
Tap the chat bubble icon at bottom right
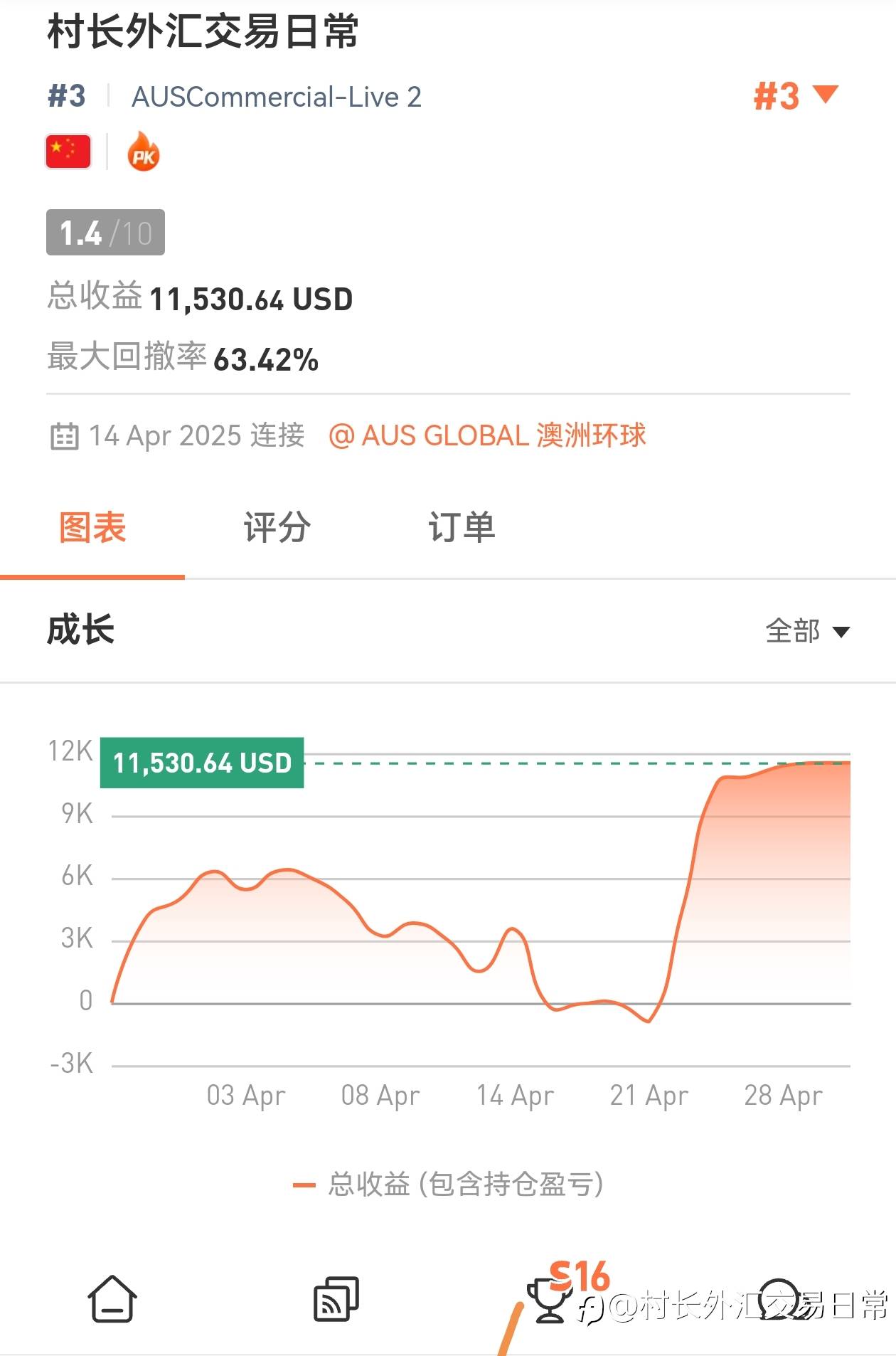779,1299
